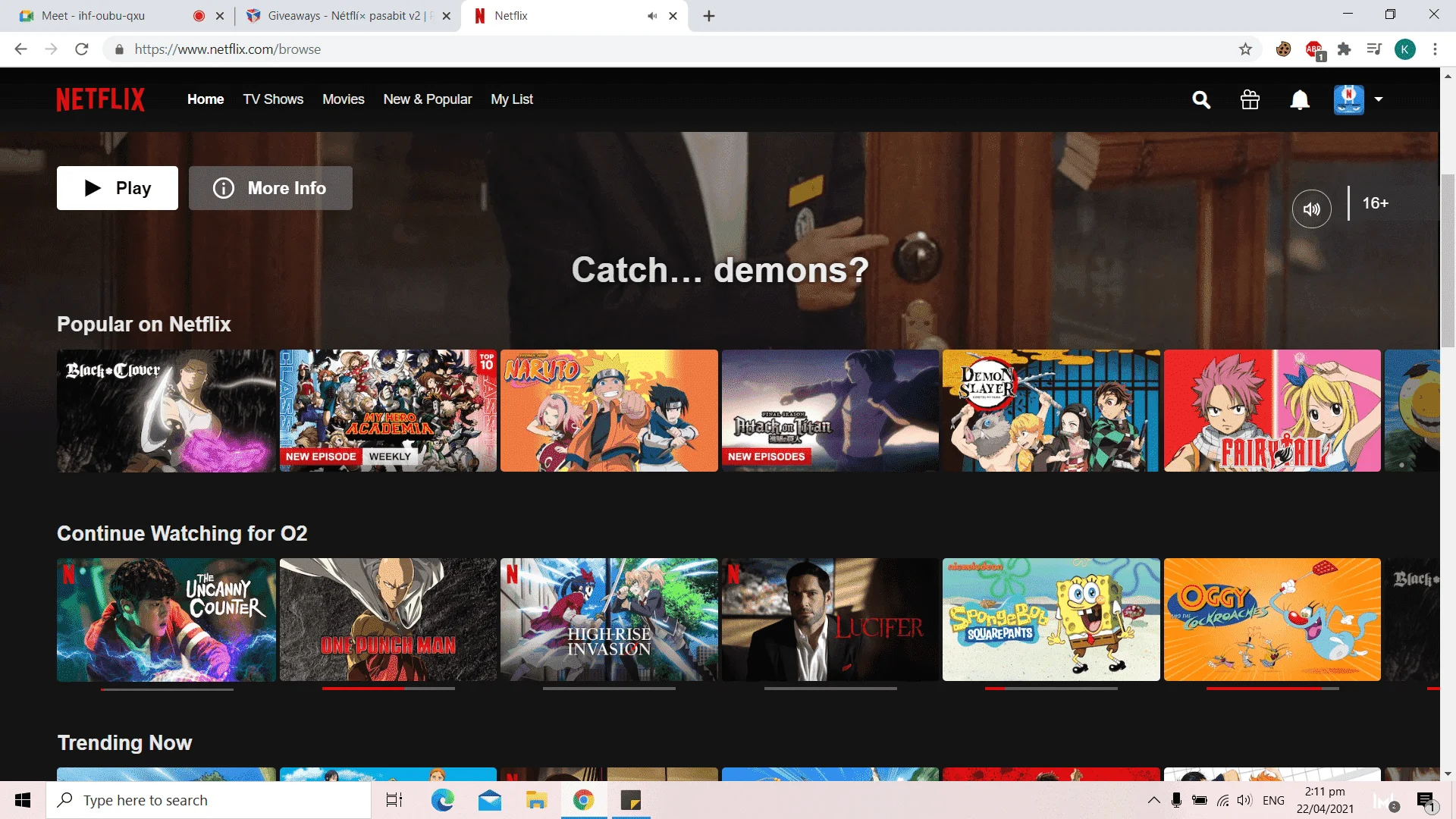1456x819 pixels.
Task: Mute the billboard trailer audio
Action: [x=1312, y=209]
